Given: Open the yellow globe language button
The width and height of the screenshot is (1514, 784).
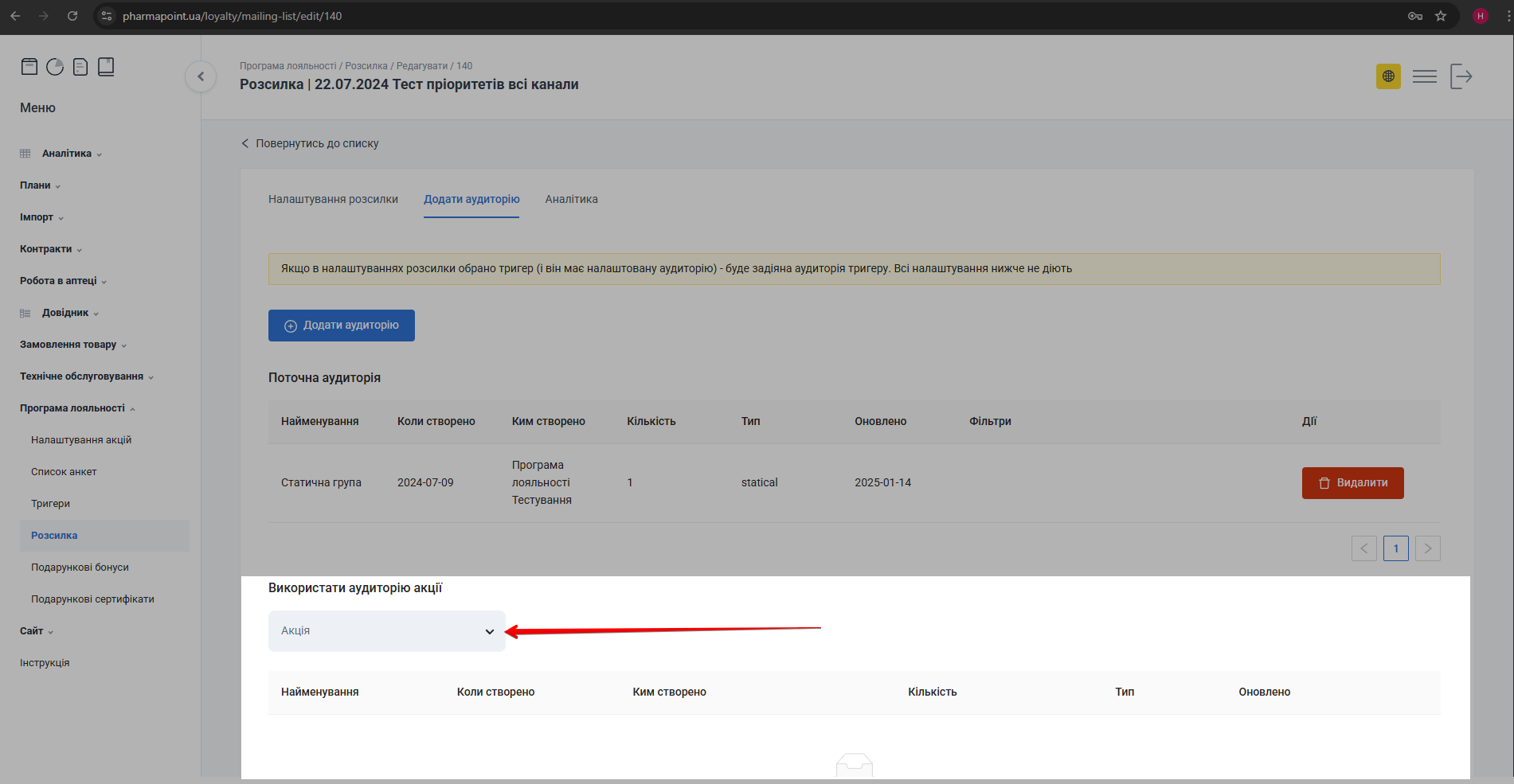Looking at the screenshot, I should click(1388, 76).
